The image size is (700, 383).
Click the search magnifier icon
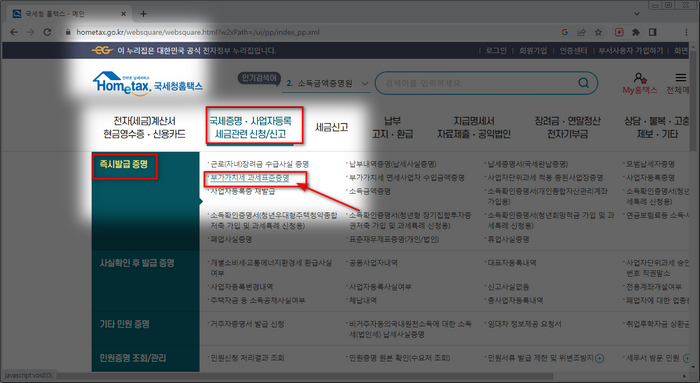pos(583,83)
